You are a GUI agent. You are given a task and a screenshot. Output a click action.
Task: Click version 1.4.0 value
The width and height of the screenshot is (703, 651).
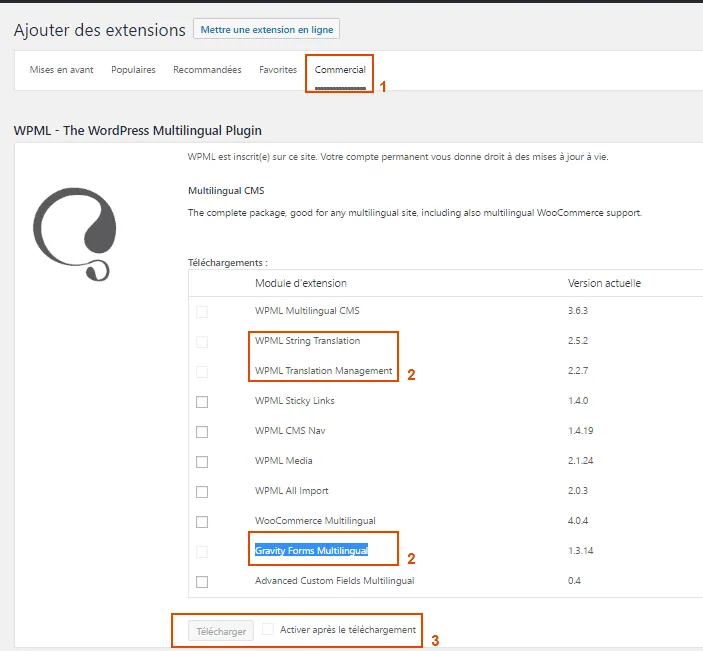click(578, 400)
